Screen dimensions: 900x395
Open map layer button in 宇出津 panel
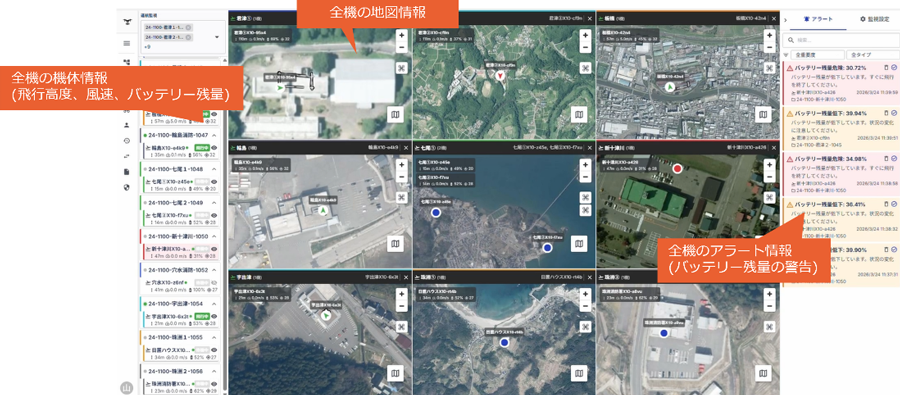[x=395, y=374]
